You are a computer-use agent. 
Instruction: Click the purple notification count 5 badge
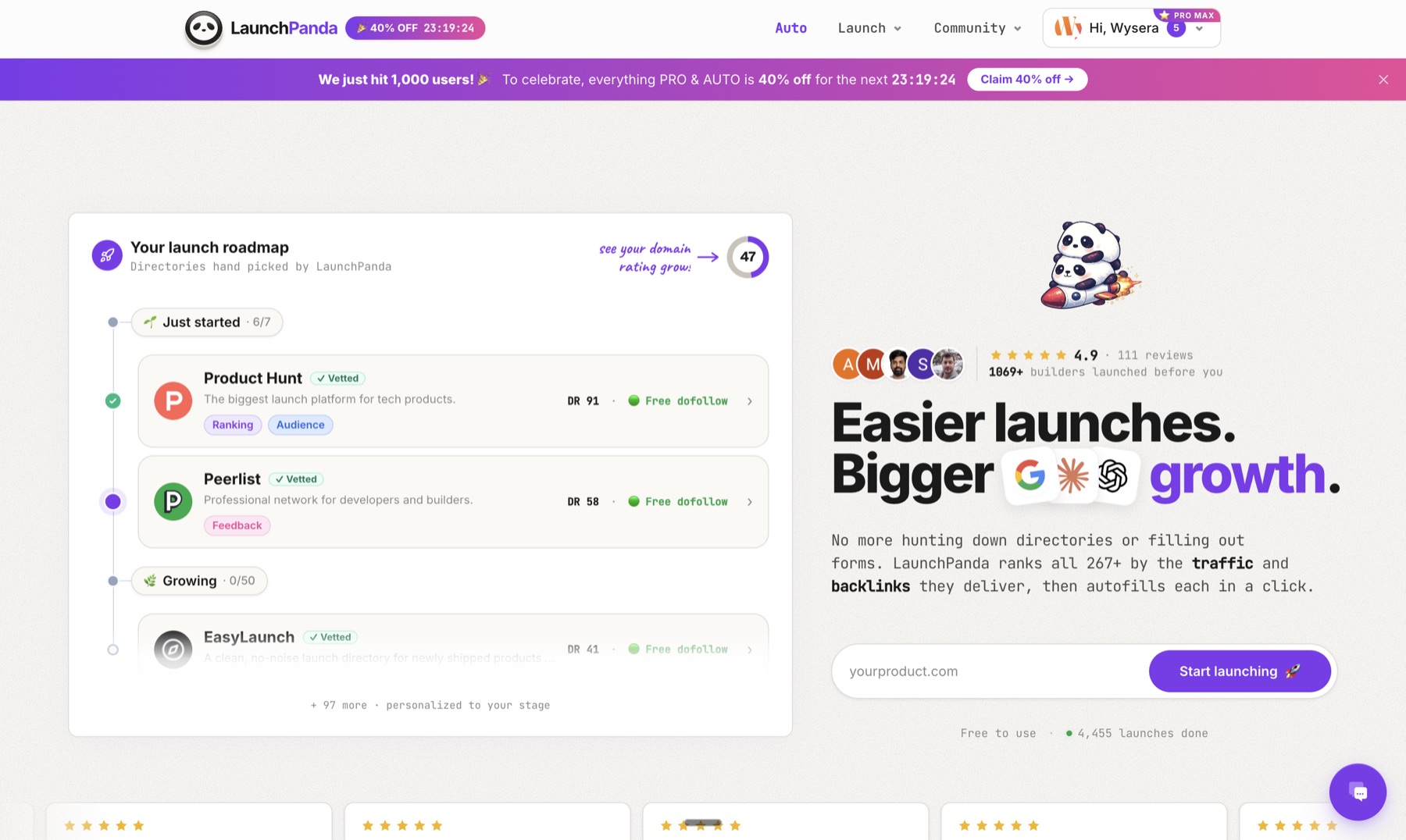click(x=1176, y=28)
